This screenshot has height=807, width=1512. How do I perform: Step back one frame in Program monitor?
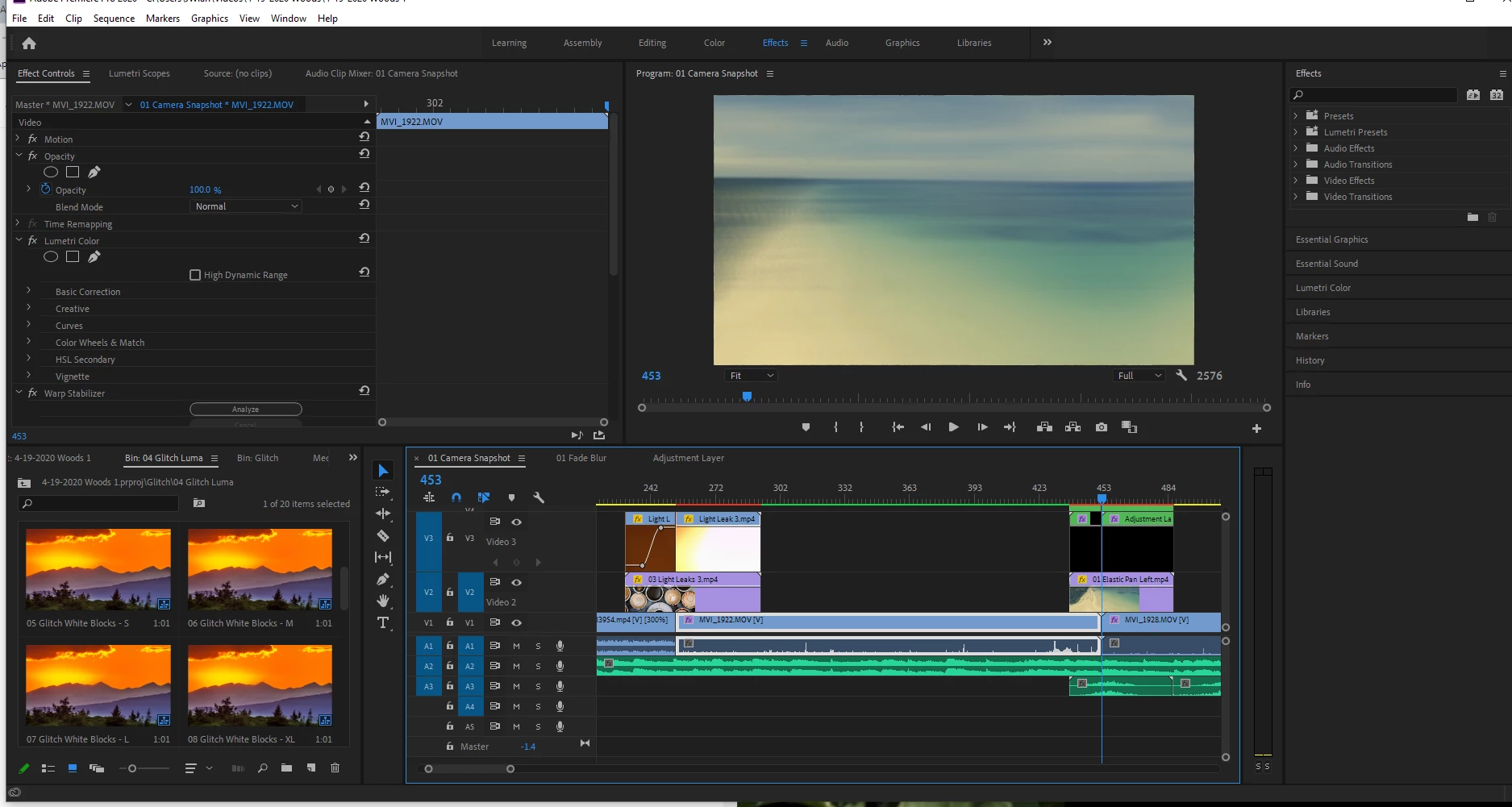click(926, 427)
